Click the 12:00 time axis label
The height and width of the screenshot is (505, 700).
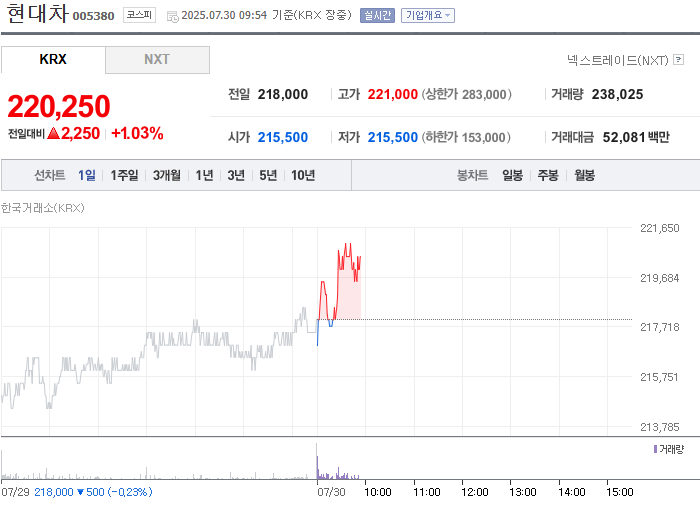(x=475, y=492)
